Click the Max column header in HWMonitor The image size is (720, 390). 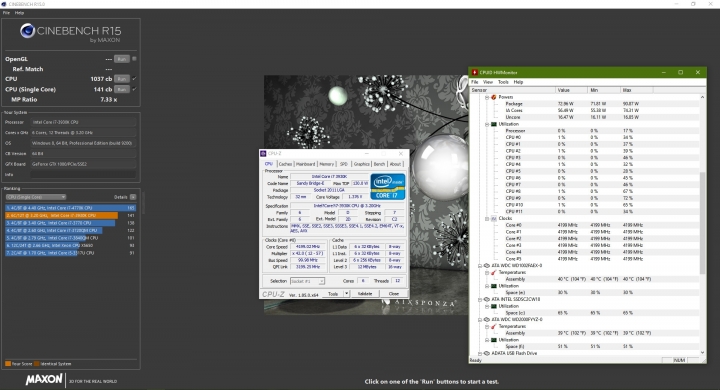[636, 90]
